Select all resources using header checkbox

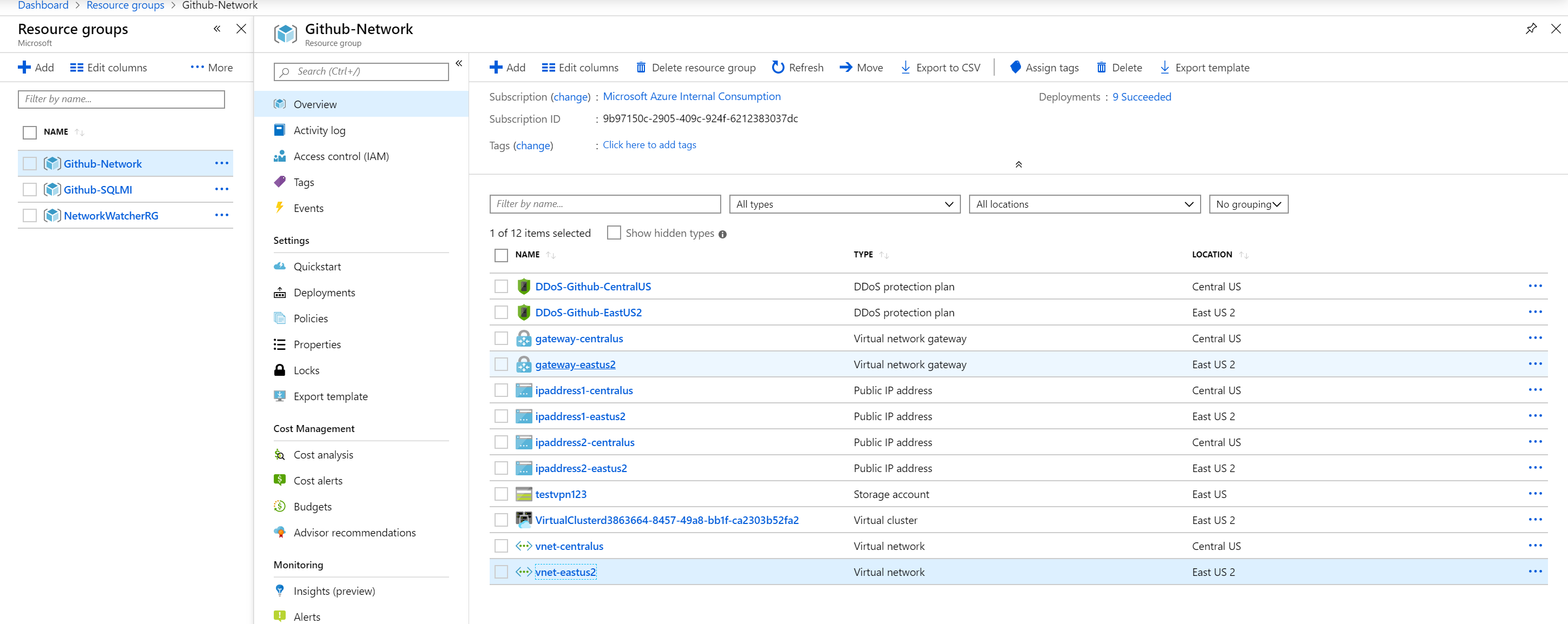click(x=501, y=255)
